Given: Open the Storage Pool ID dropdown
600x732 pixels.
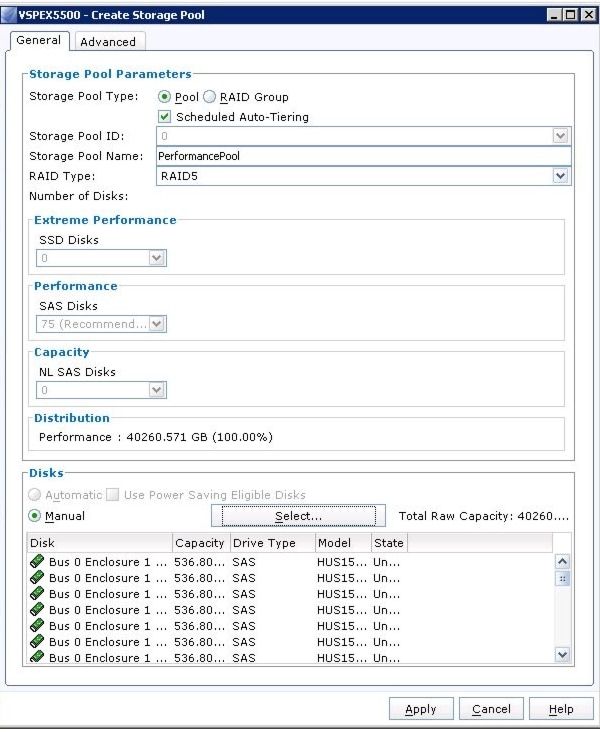Looking at the screenshot, I should pyautogui.click(x=560, y=136).
